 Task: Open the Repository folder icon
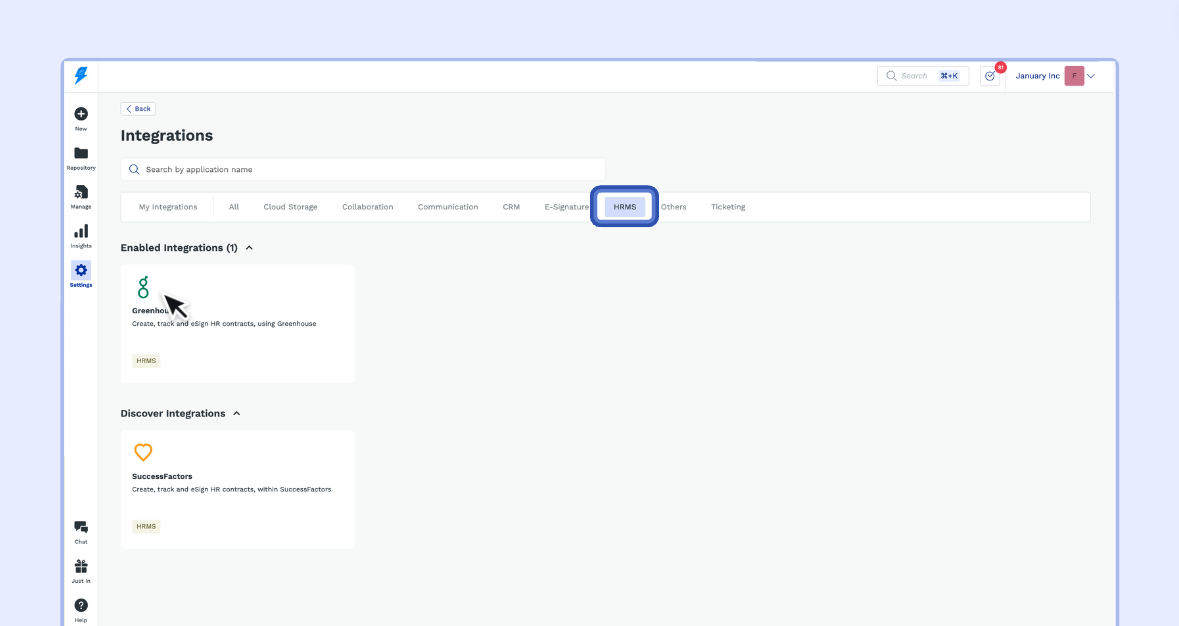pyautogui.click(x=81, y=154)
